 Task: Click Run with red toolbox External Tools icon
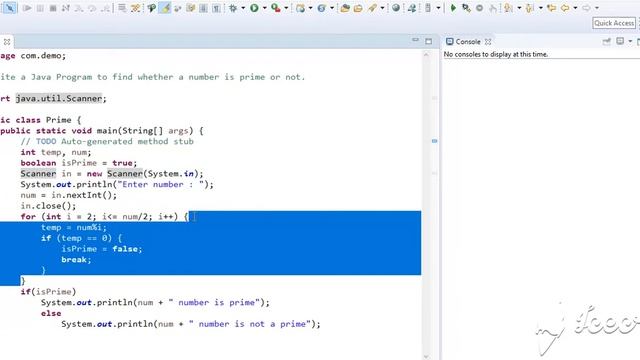pyautogui.click(x=276, y=8)
